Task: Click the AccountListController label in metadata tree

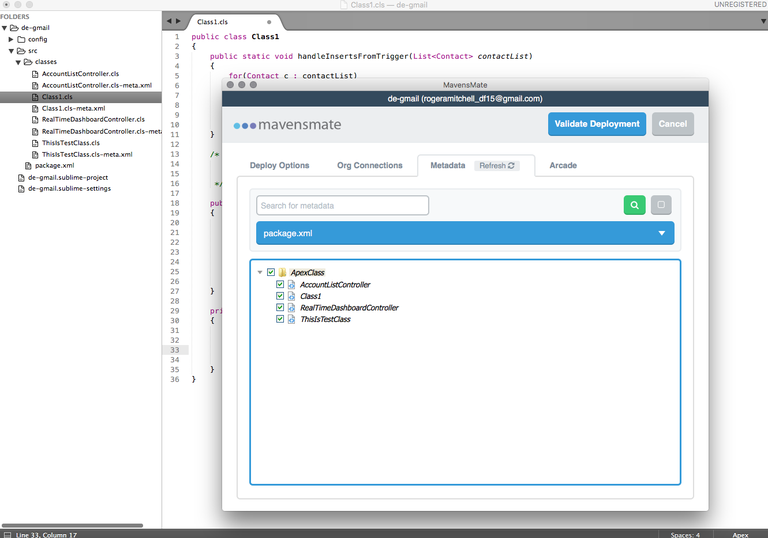Action: [335, 285]
